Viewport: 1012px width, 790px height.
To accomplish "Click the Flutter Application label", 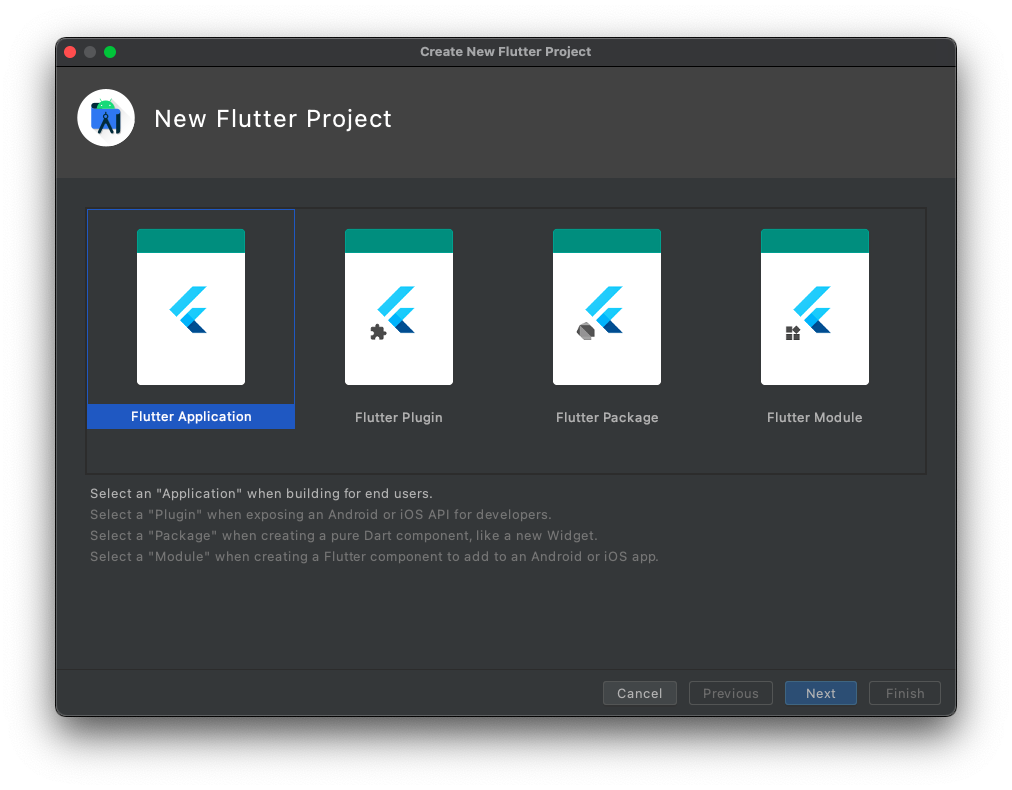I will [191, 416].
